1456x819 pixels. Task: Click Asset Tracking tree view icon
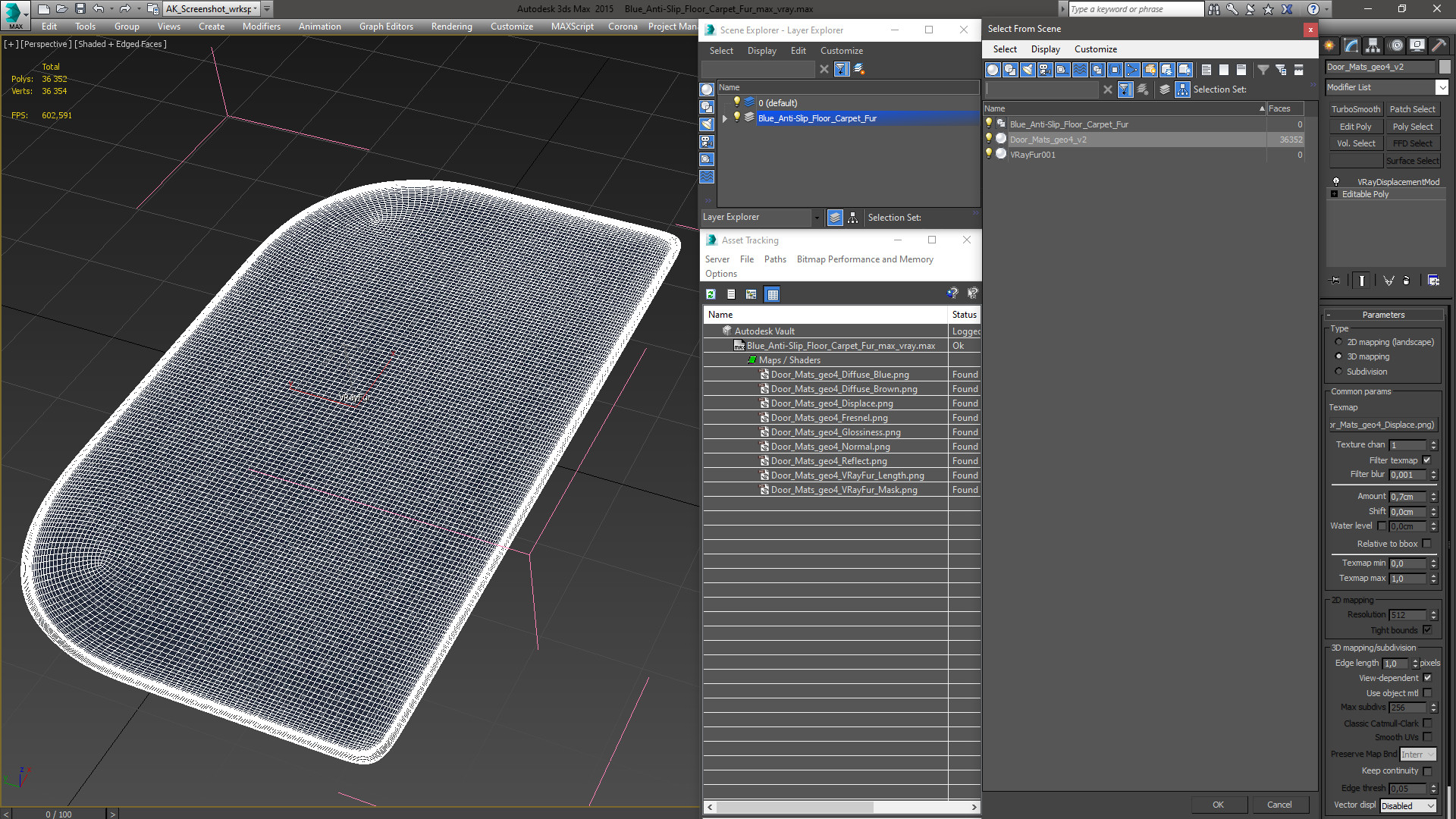point(751,294)
